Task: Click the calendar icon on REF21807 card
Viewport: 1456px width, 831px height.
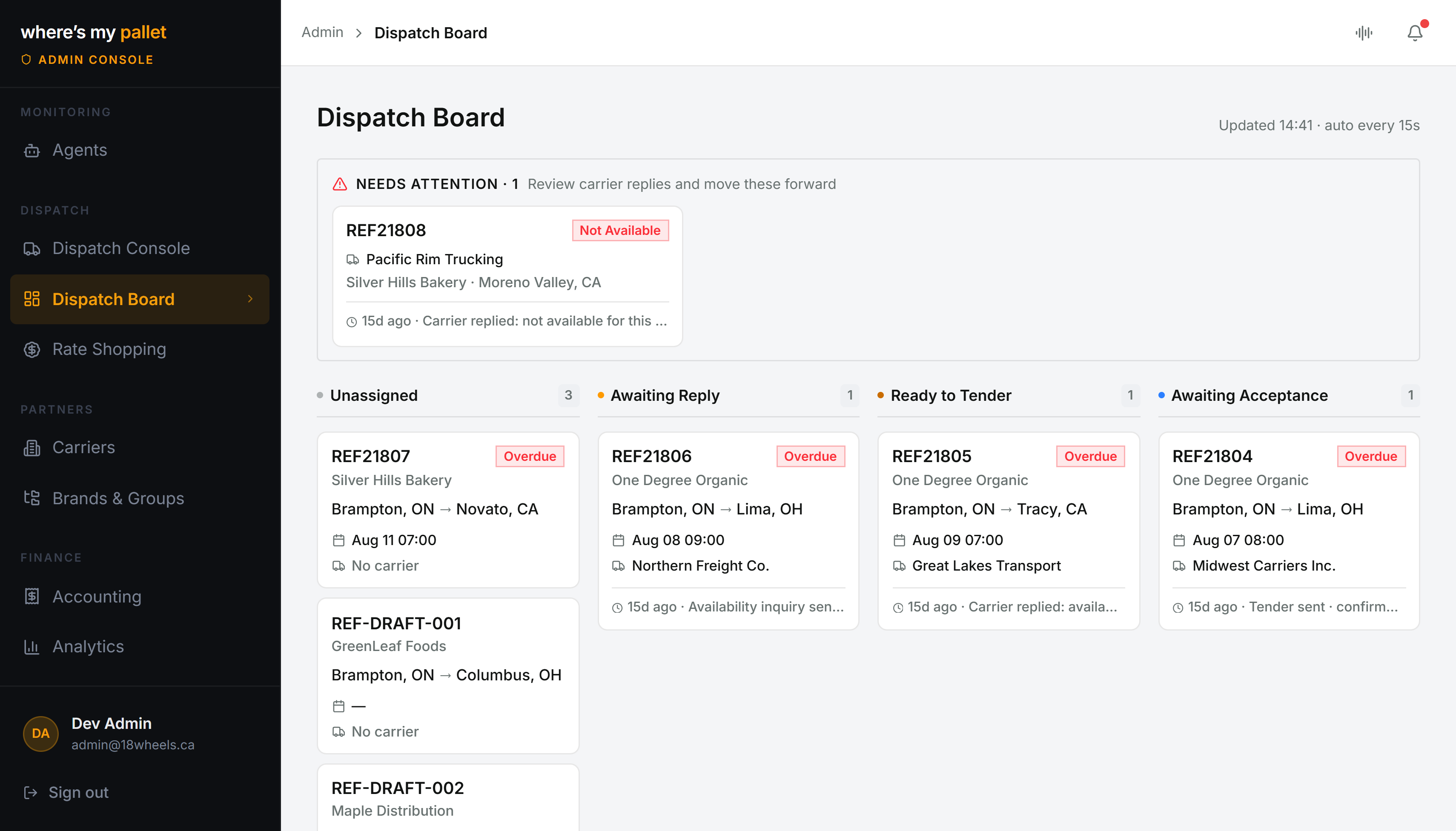Action: click(338, 540)
